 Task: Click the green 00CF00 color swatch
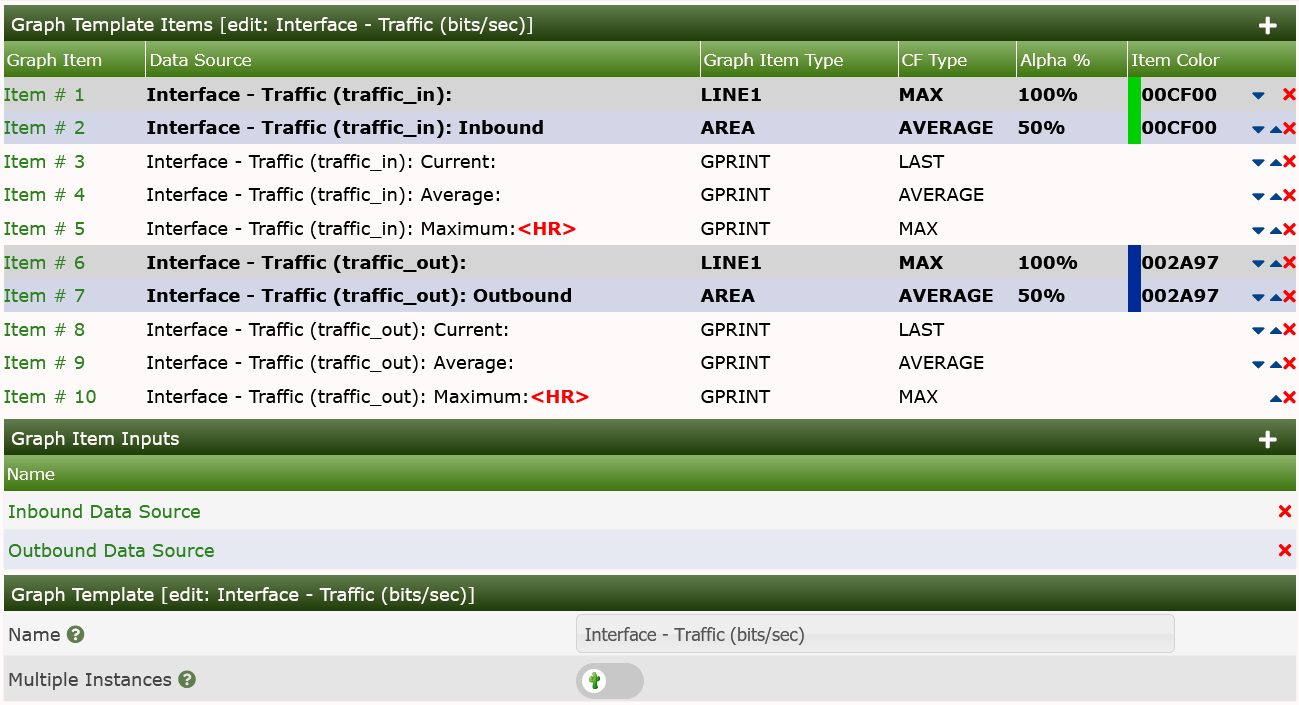[x=1134, y=110]
